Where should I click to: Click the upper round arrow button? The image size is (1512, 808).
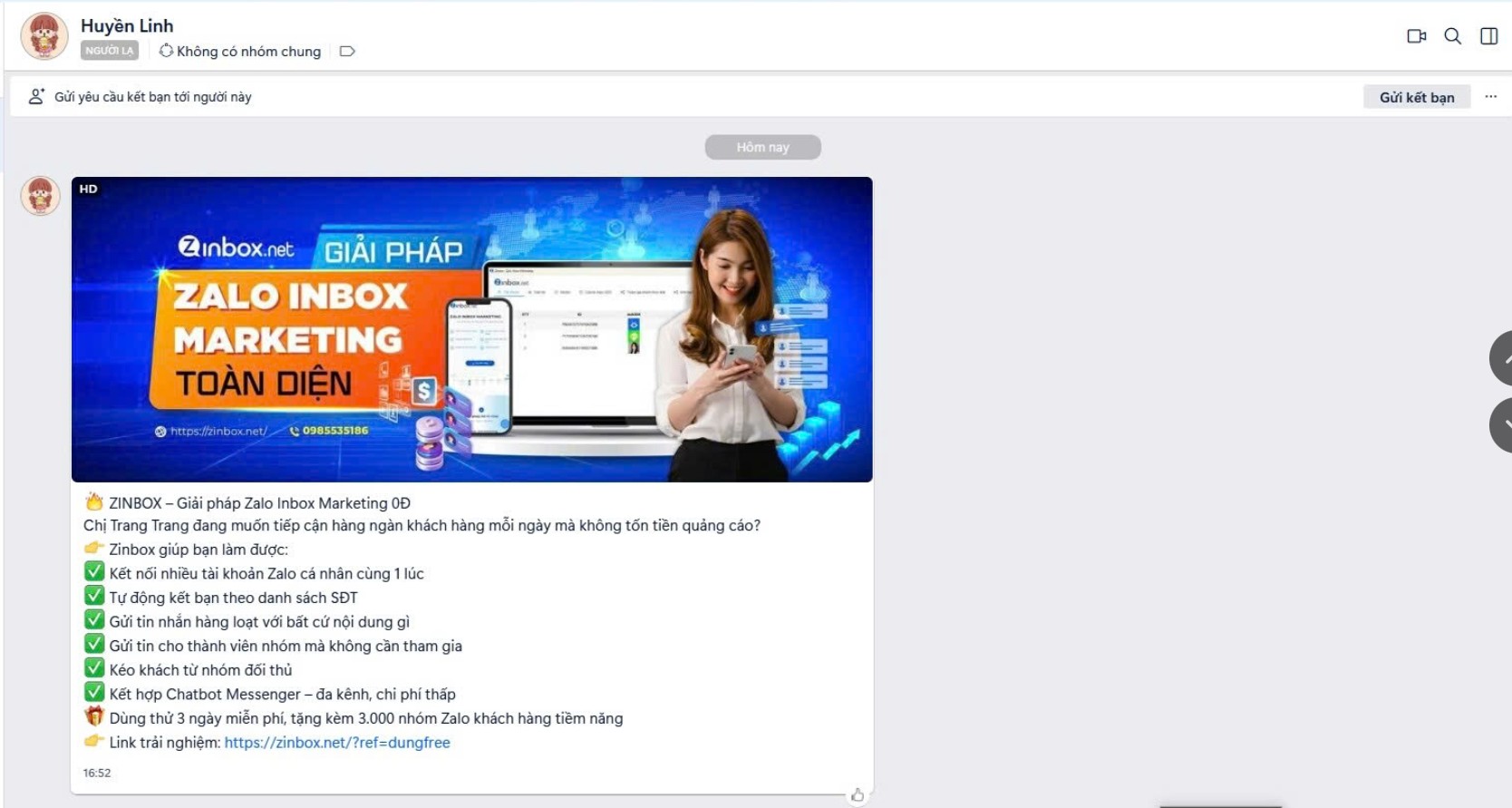[1503, 358]
